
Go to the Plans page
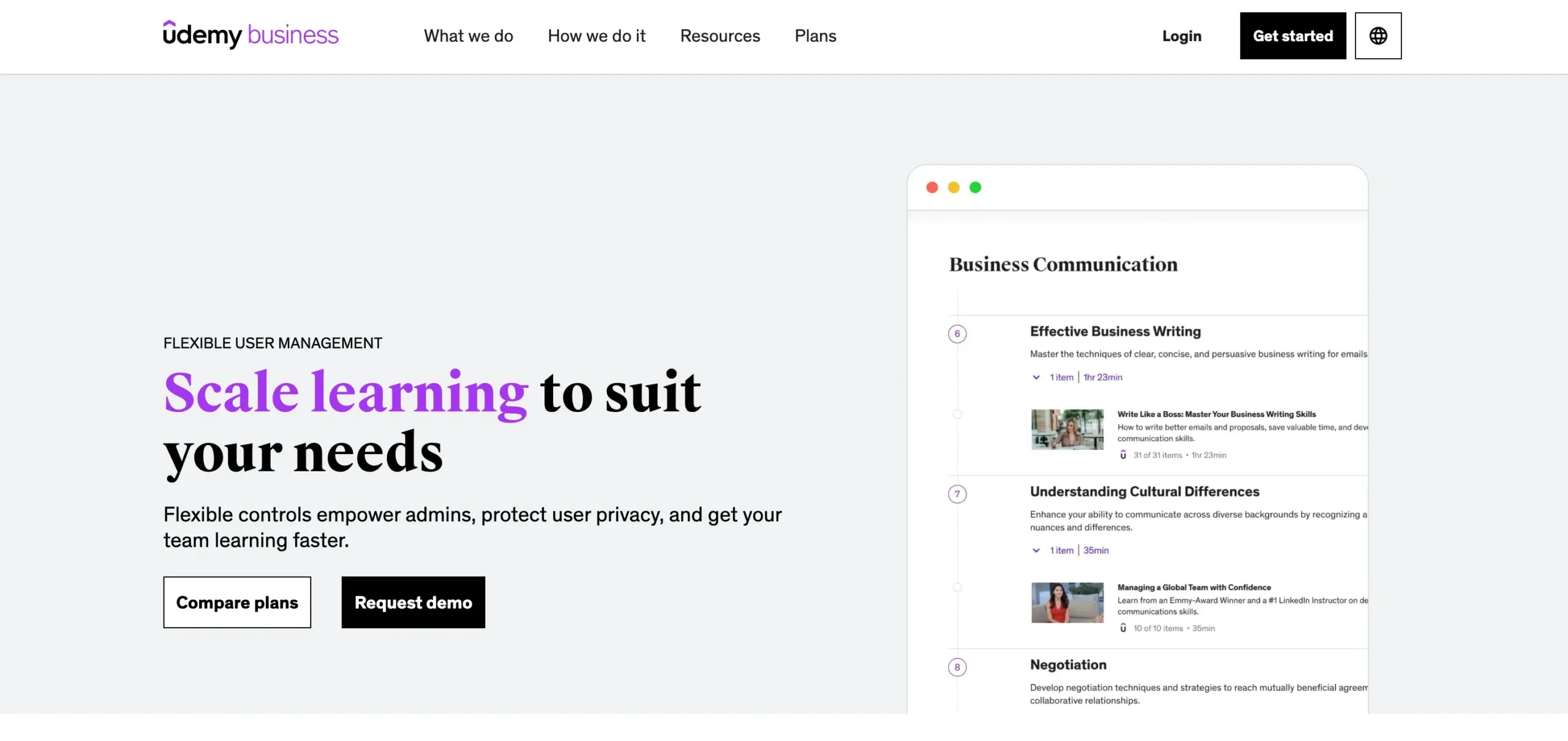pos(815,36)
